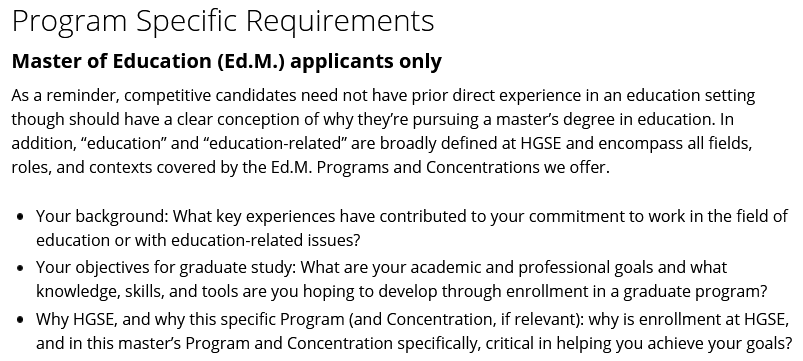Click the 'Your background:' bullet text
The image size is (803, 361).
coord(102,217)
